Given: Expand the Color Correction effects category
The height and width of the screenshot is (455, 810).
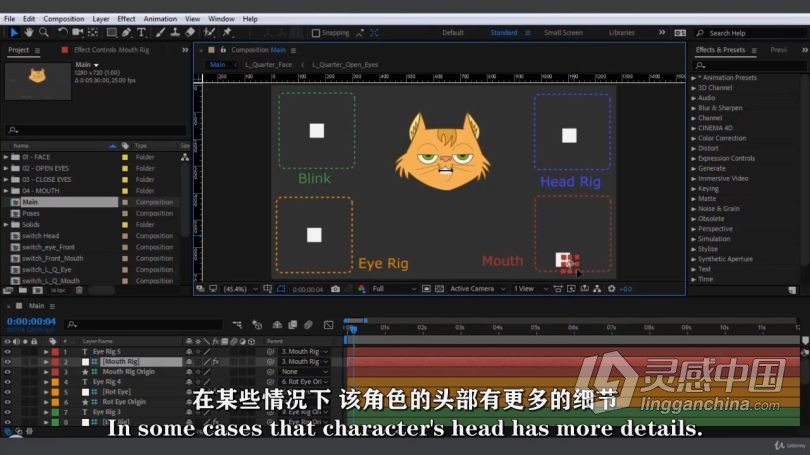Looking at the screenshot, I should (x=694, y=138).
